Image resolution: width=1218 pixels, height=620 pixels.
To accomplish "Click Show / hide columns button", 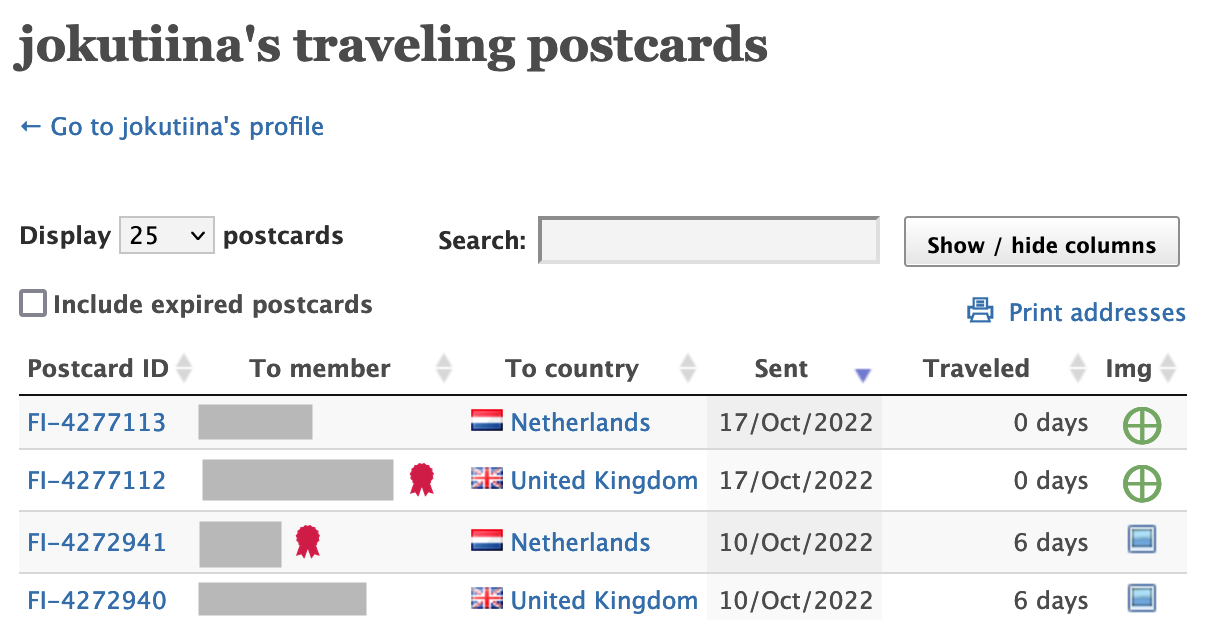I will click(1041, 242).
